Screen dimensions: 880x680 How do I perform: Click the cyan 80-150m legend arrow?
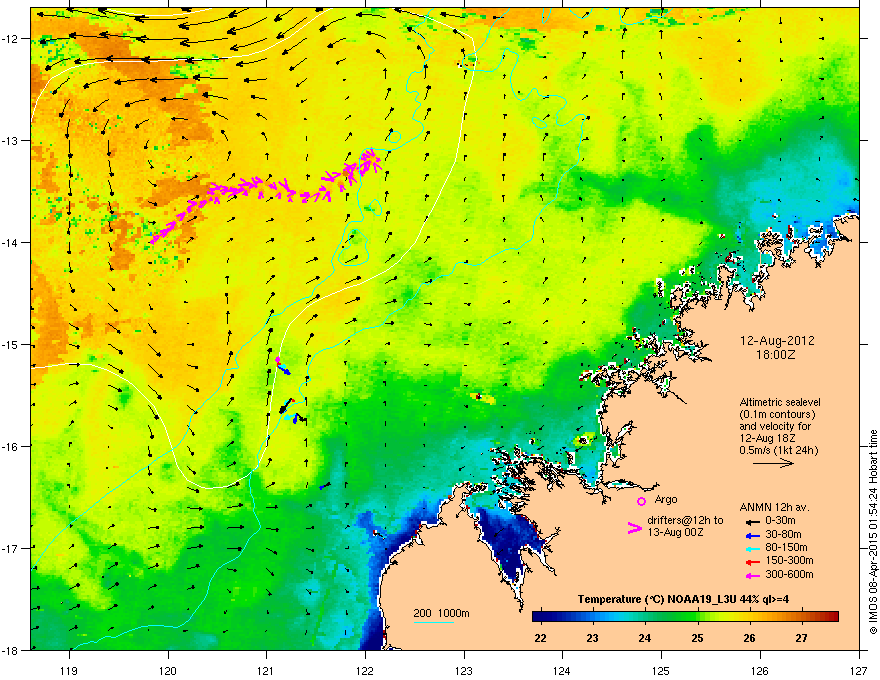click(751, 548)
